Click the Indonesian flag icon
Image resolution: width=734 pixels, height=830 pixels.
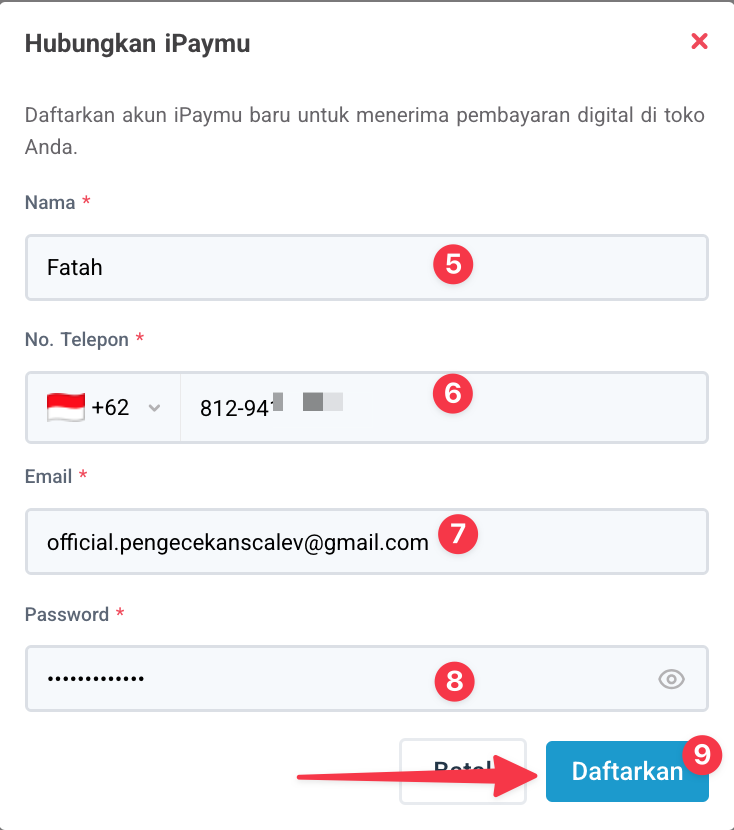(66, 408)
